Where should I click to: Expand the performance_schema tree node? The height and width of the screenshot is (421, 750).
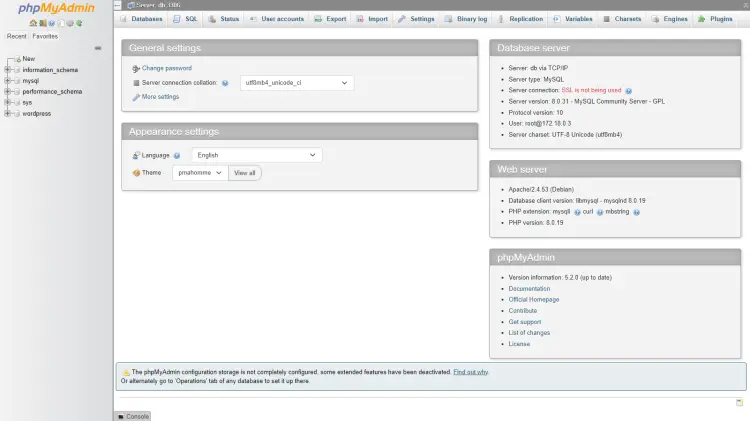(7, 91)
